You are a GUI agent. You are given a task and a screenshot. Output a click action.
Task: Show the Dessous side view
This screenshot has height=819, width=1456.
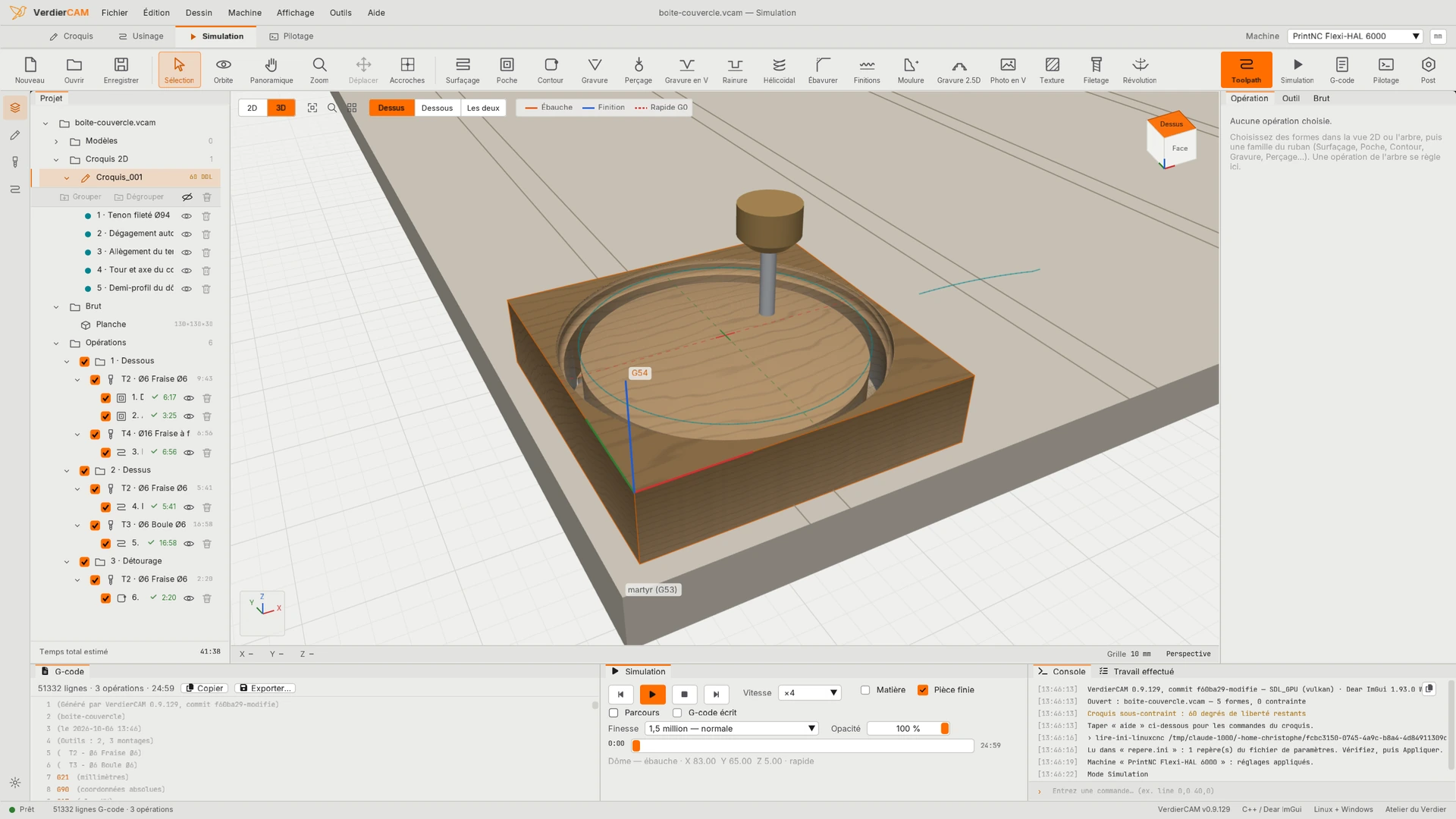point(437,108)
